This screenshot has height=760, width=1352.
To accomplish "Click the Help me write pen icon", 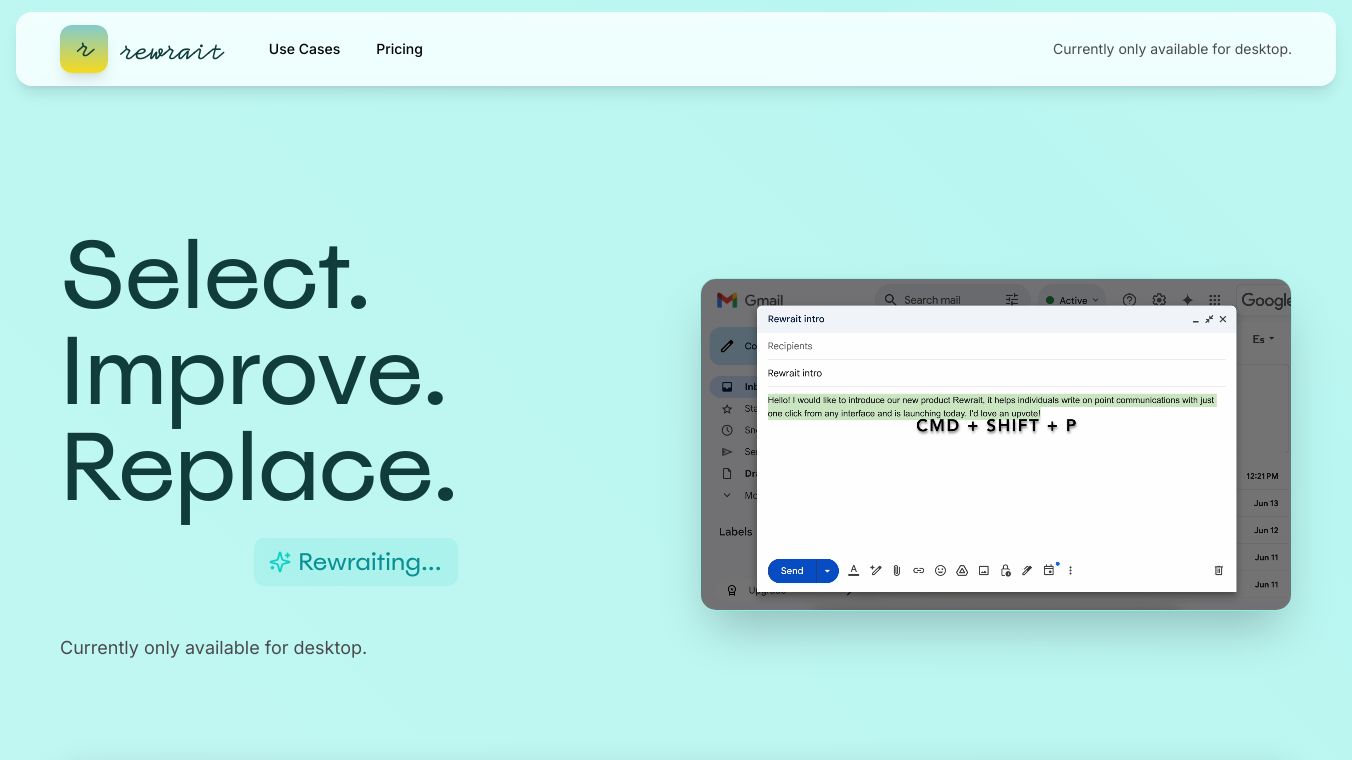I will (x=876, y=571).
